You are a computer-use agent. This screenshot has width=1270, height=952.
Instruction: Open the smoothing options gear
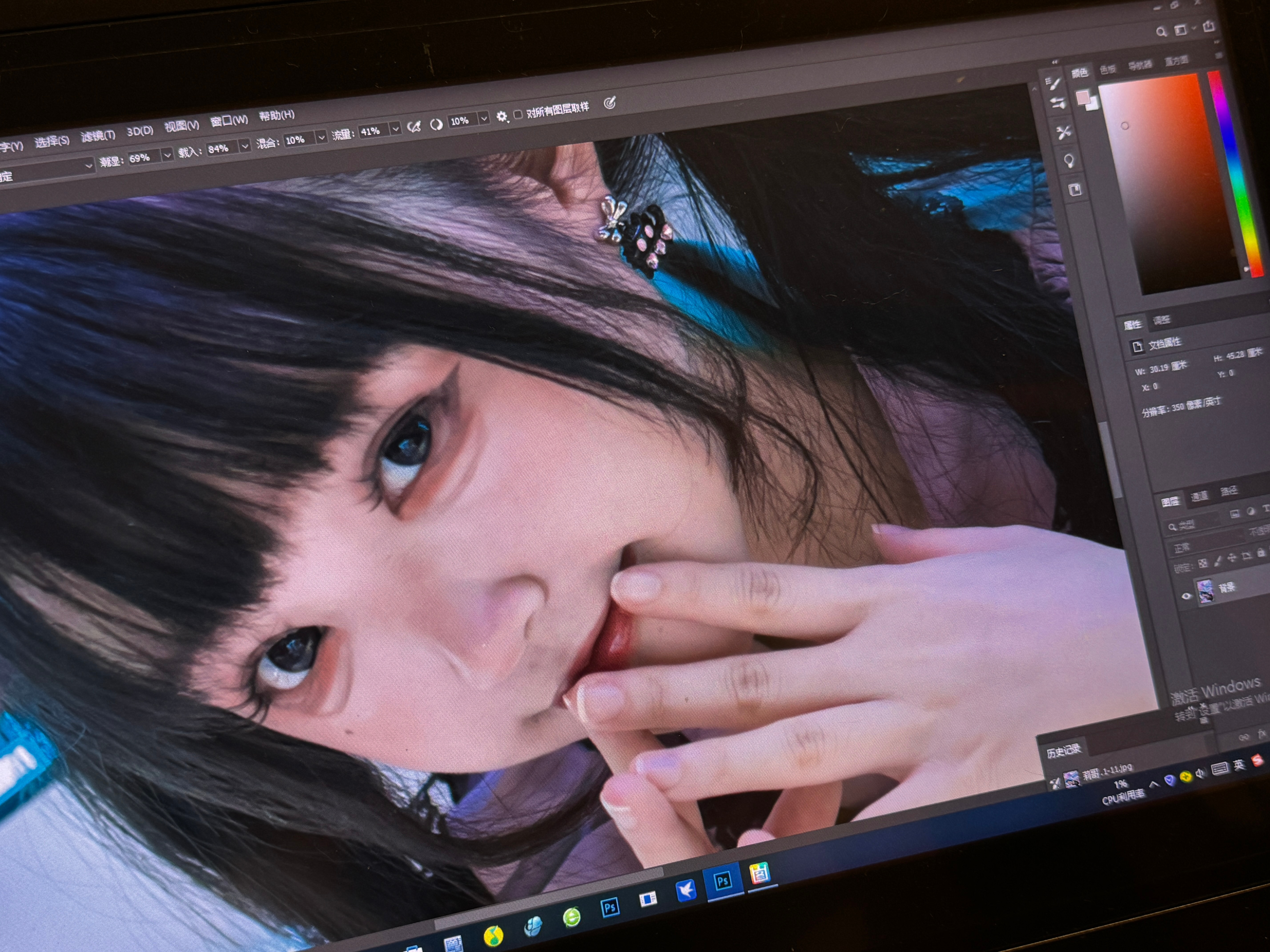coord(502,116)
